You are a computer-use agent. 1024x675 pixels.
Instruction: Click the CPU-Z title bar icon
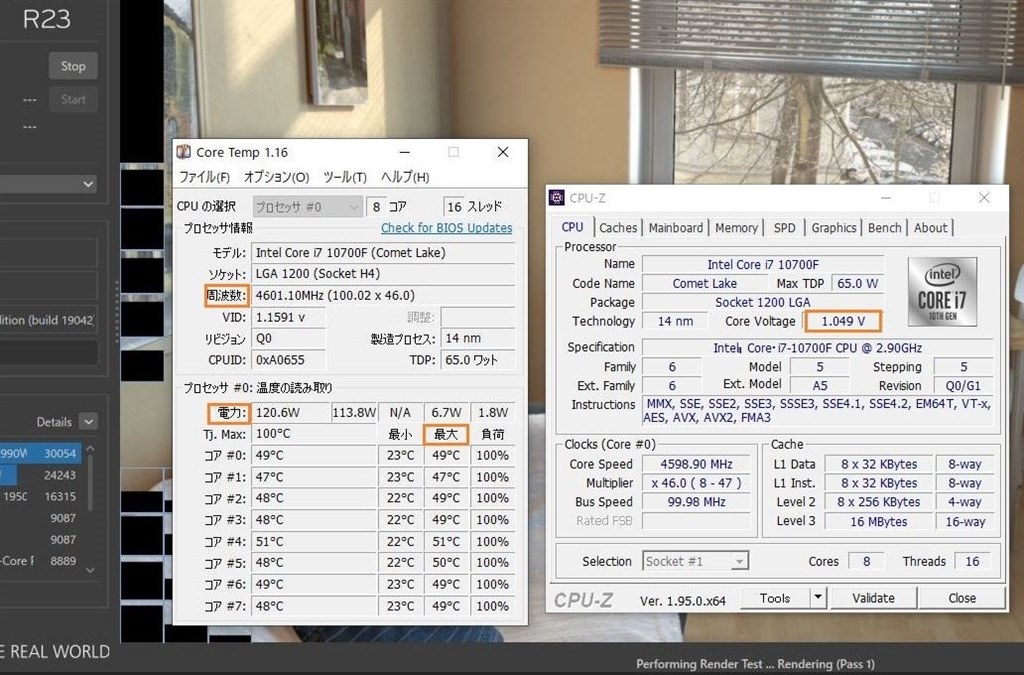coord(557,198)
